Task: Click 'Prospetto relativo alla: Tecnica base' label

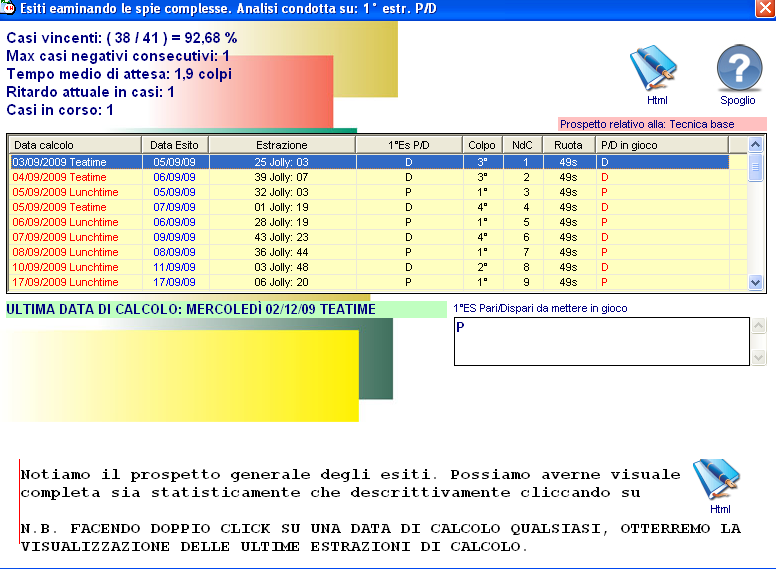Action: tap(663, 124)
